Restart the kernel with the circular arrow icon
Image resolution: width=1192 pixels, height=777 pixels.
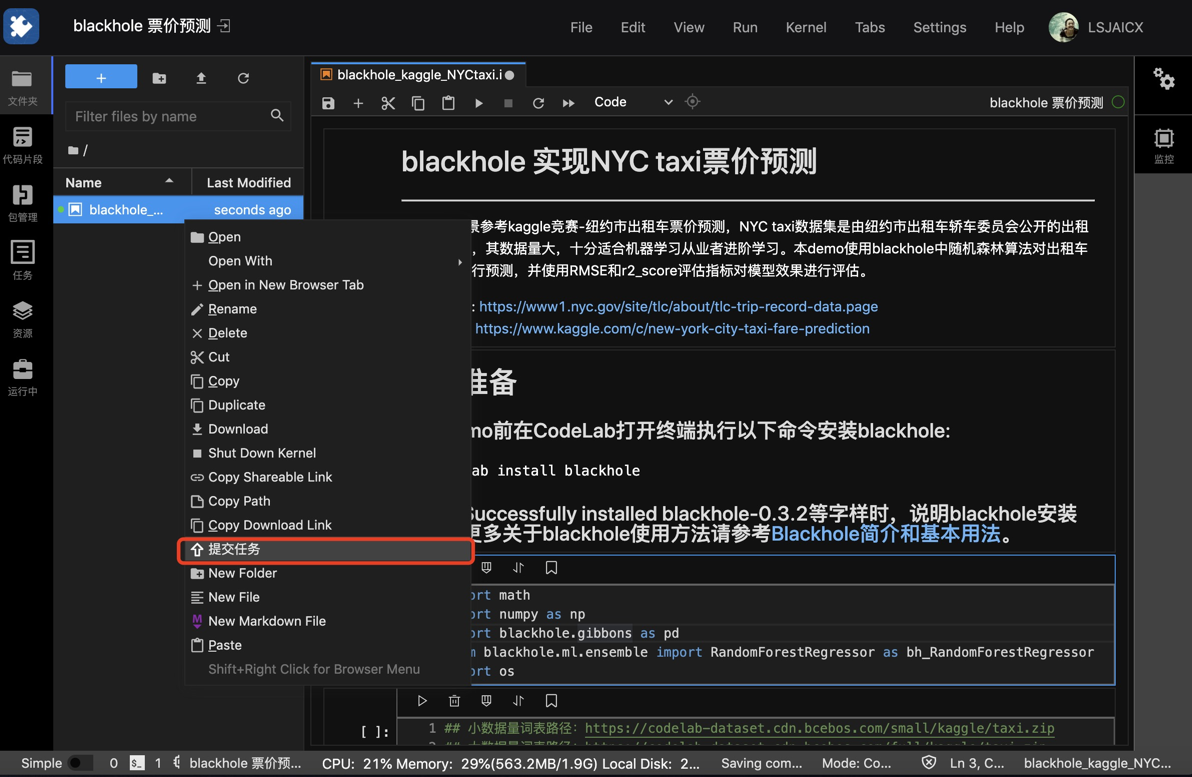538,103
